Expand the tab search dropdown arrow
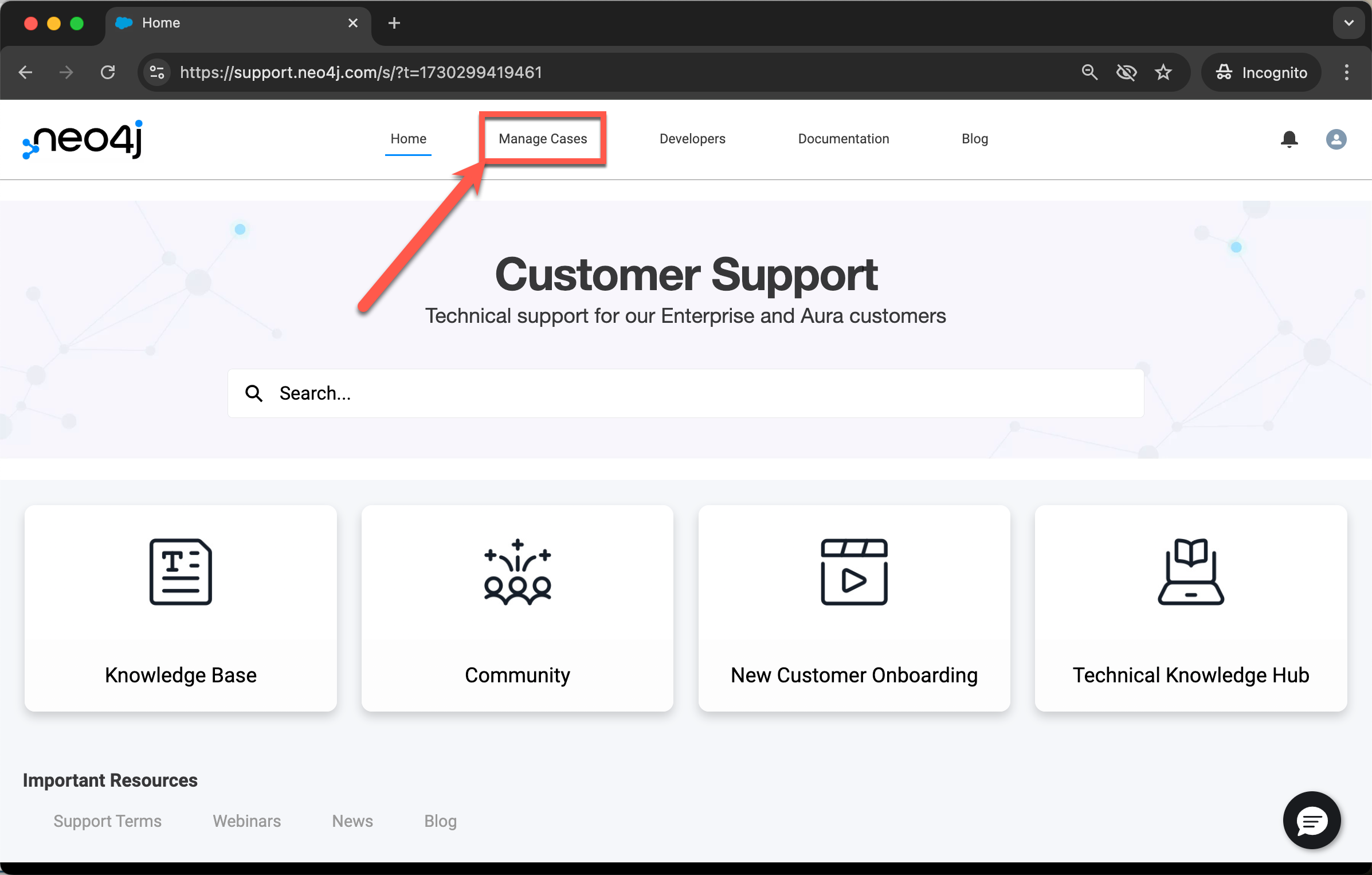 1349,23
